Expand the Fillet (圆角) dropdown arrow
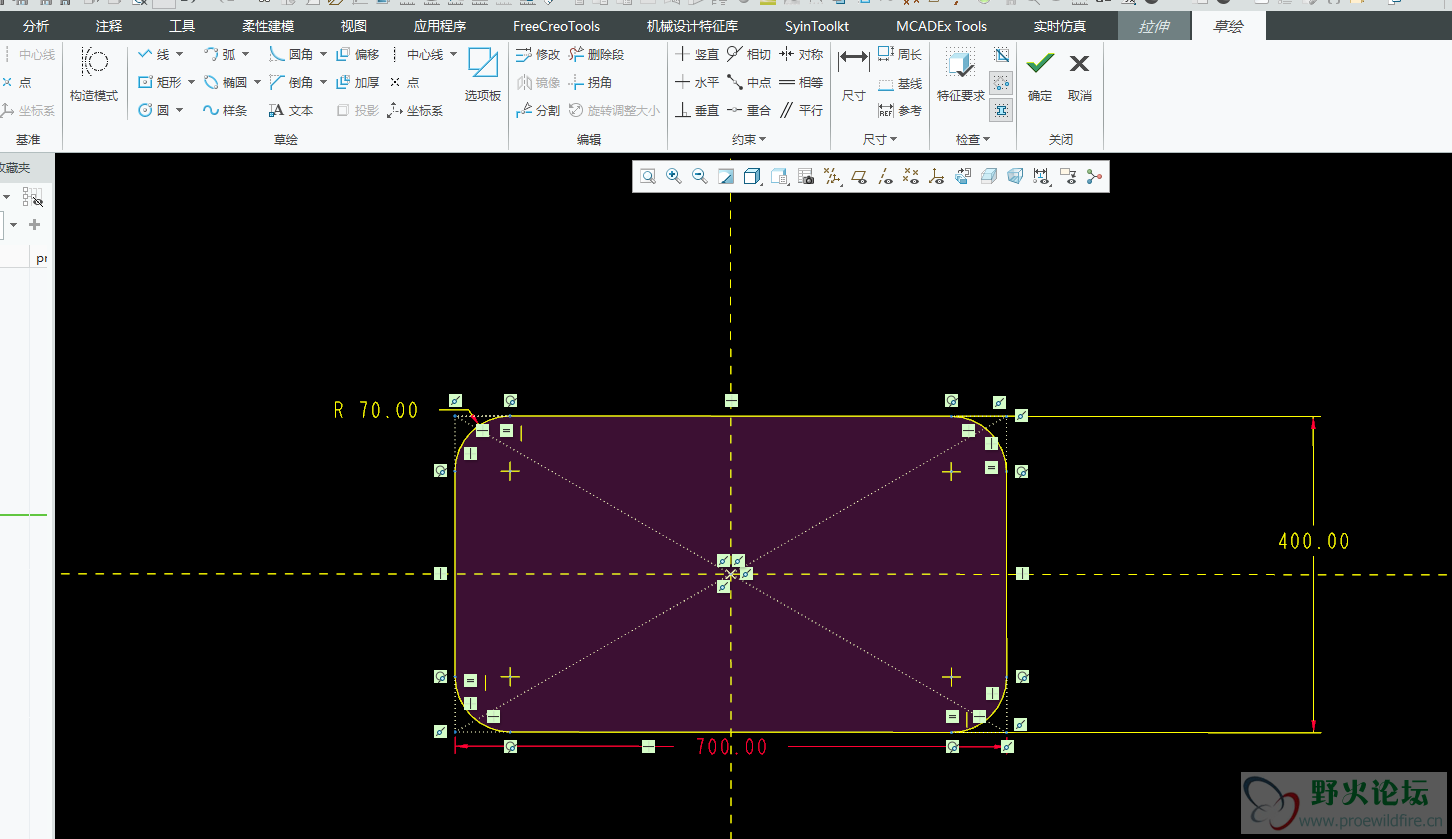Image resolution: width=1452 pixels, height=839 pixels. [323, 54]
